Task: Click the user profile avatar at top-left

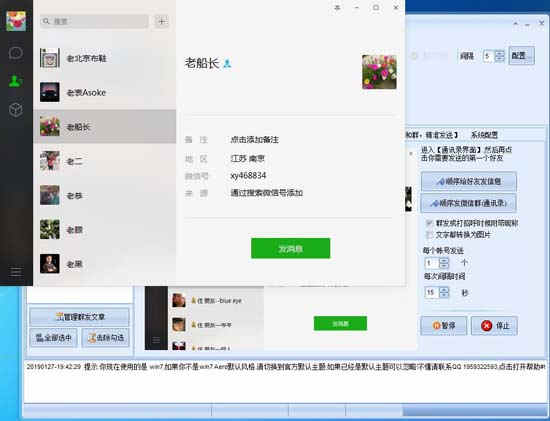Action: coord(16,21)
